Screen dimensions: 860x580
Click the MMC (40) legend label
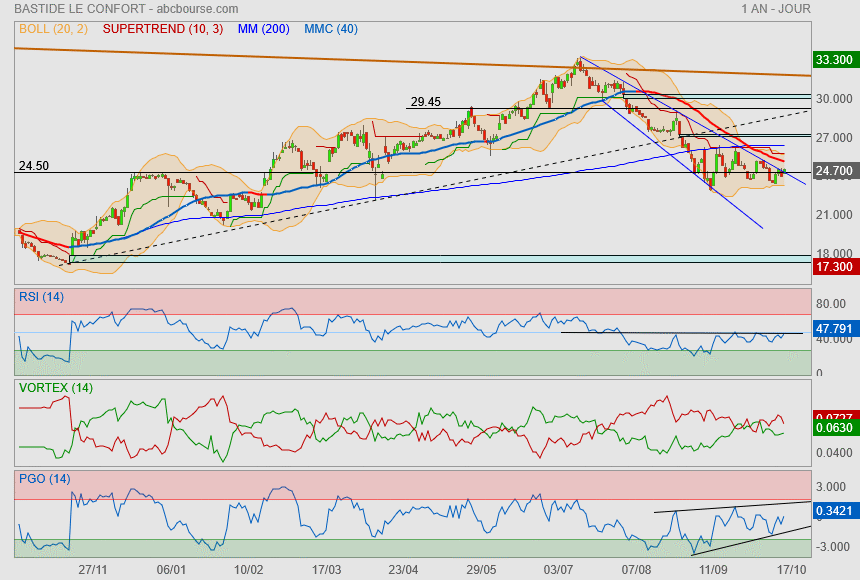click(x=331, y=29)
